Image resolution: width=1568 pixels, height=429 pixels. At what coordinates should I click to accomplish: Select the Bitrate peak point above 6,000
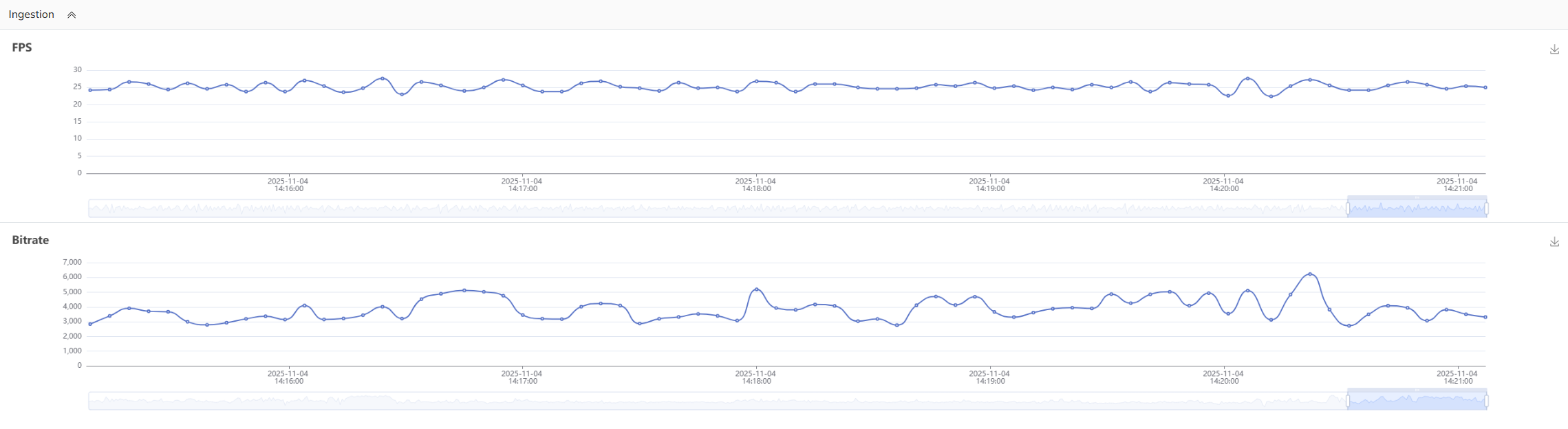pos(1310,274)
